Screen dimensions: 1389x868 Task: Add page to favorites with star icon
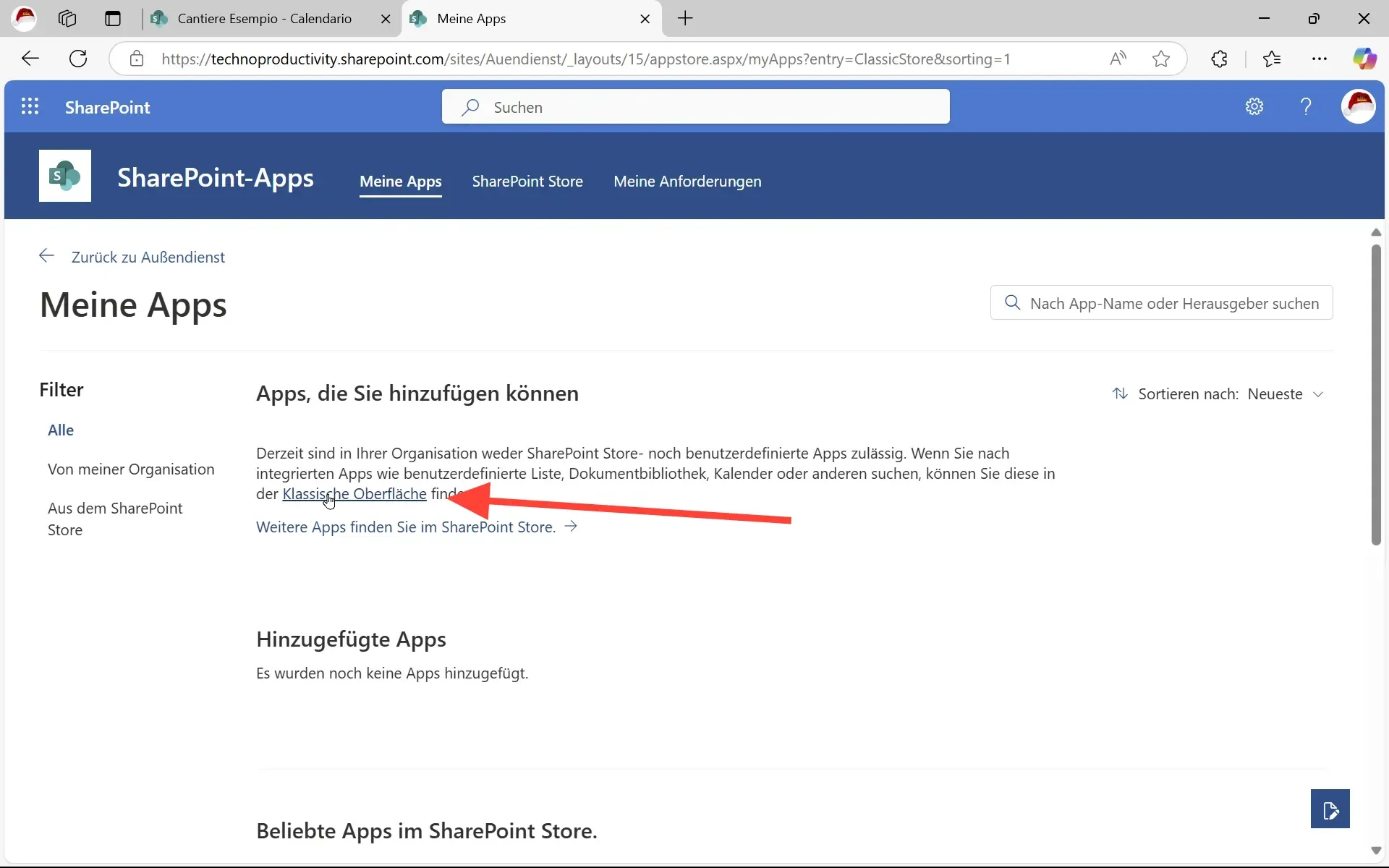(1161, 59)
